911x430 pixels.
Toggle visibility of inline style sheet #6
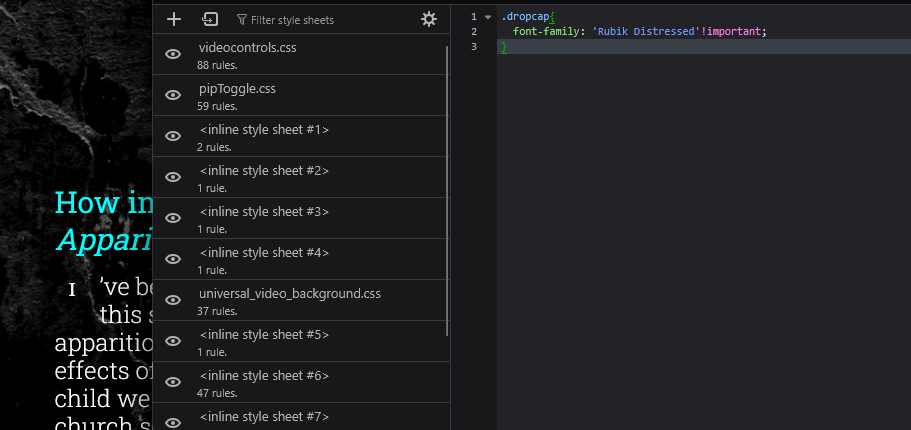[173, 382]
